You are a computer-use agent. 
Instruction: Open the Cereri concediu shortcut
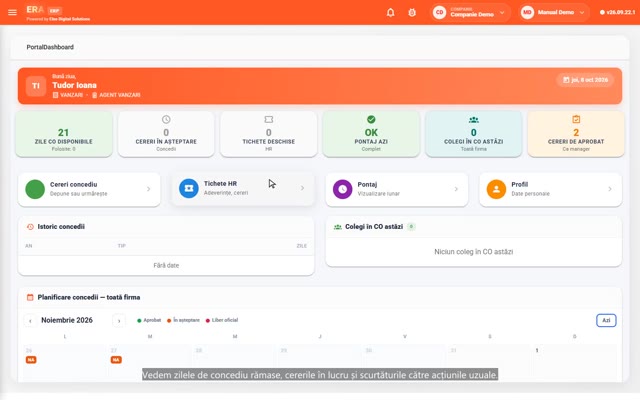point(89,189)
